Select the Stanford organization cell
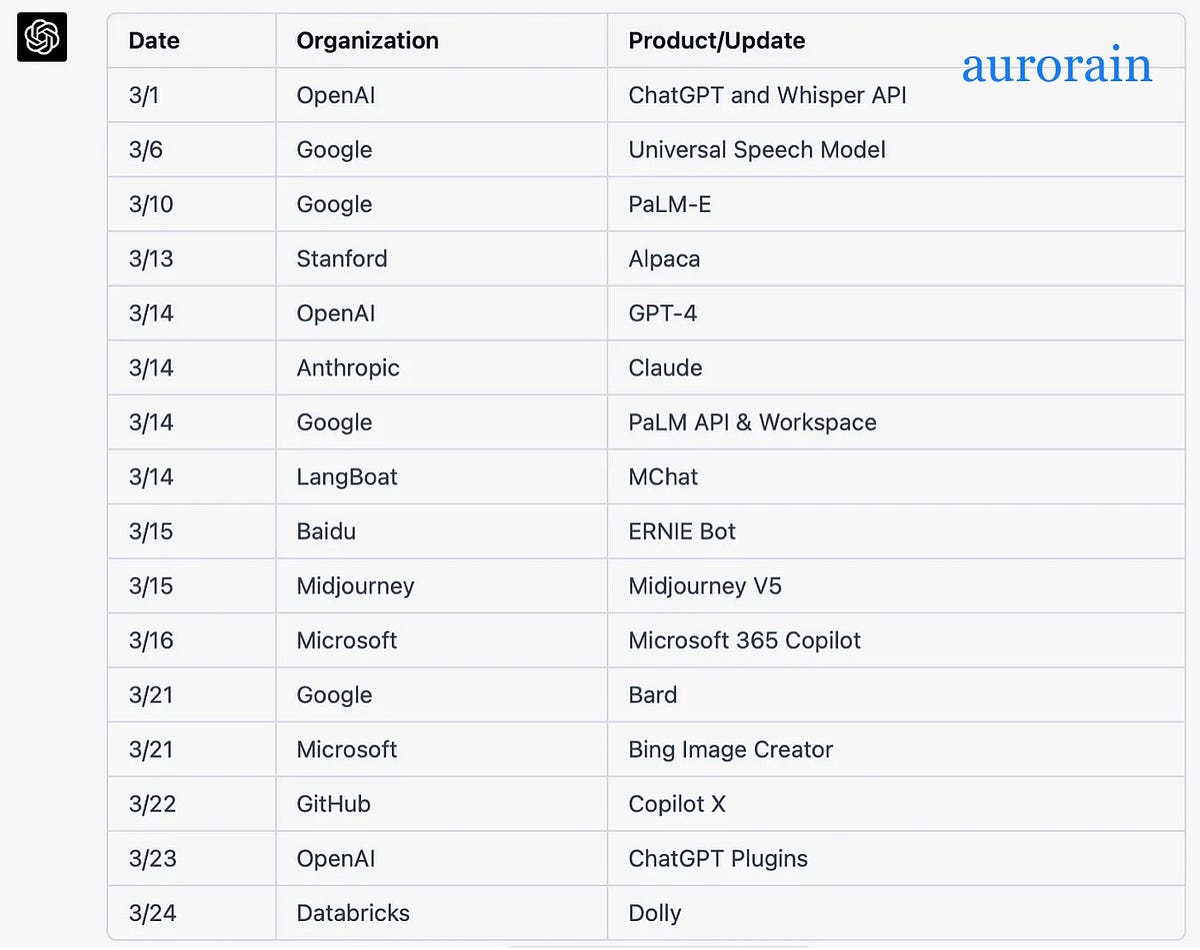The width and height of the screenshot is (1200, 950). [x=342, y=259]
